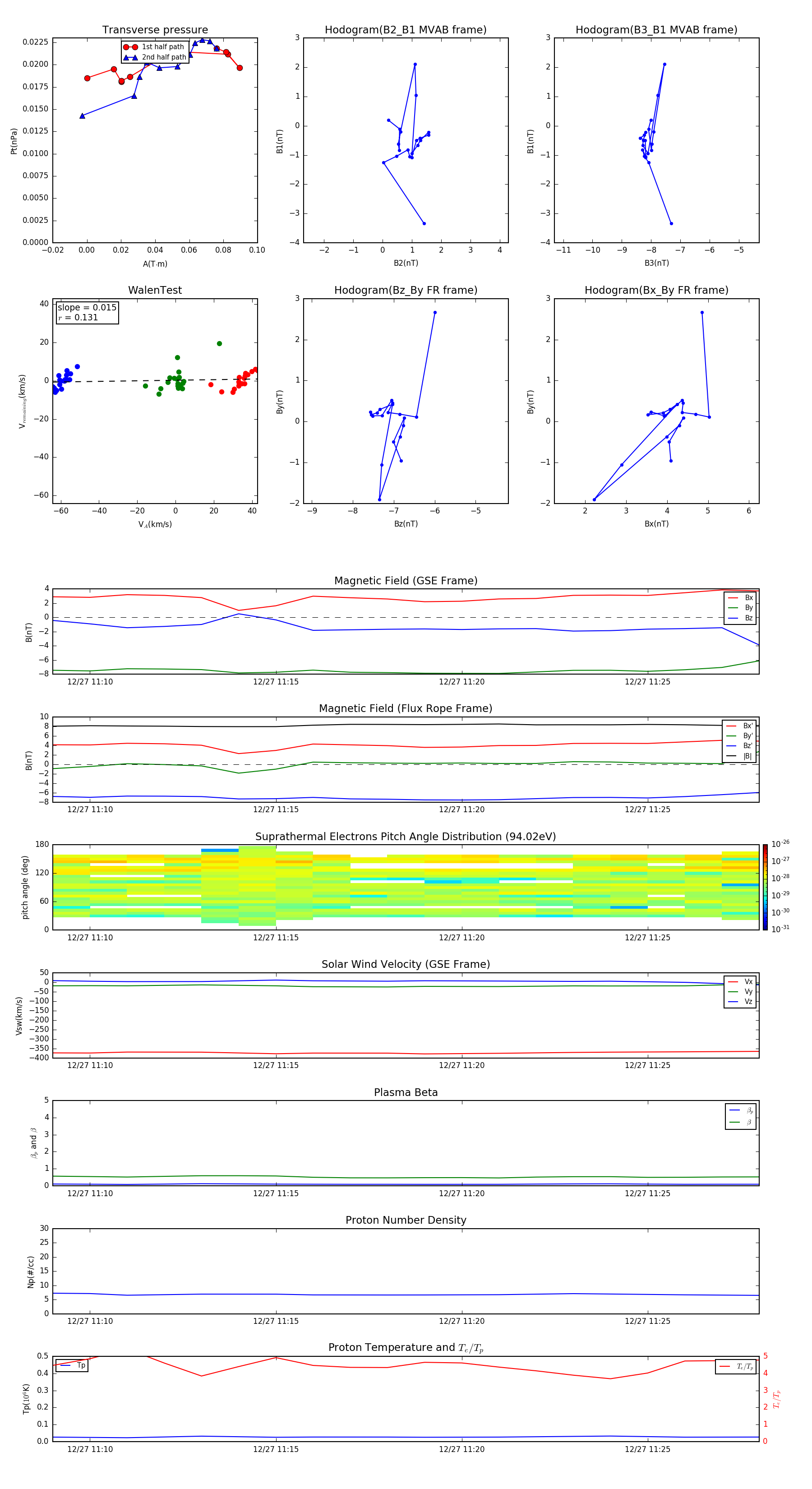Click the 'A(T·m)' x-axis label

[x=155, y=264]
